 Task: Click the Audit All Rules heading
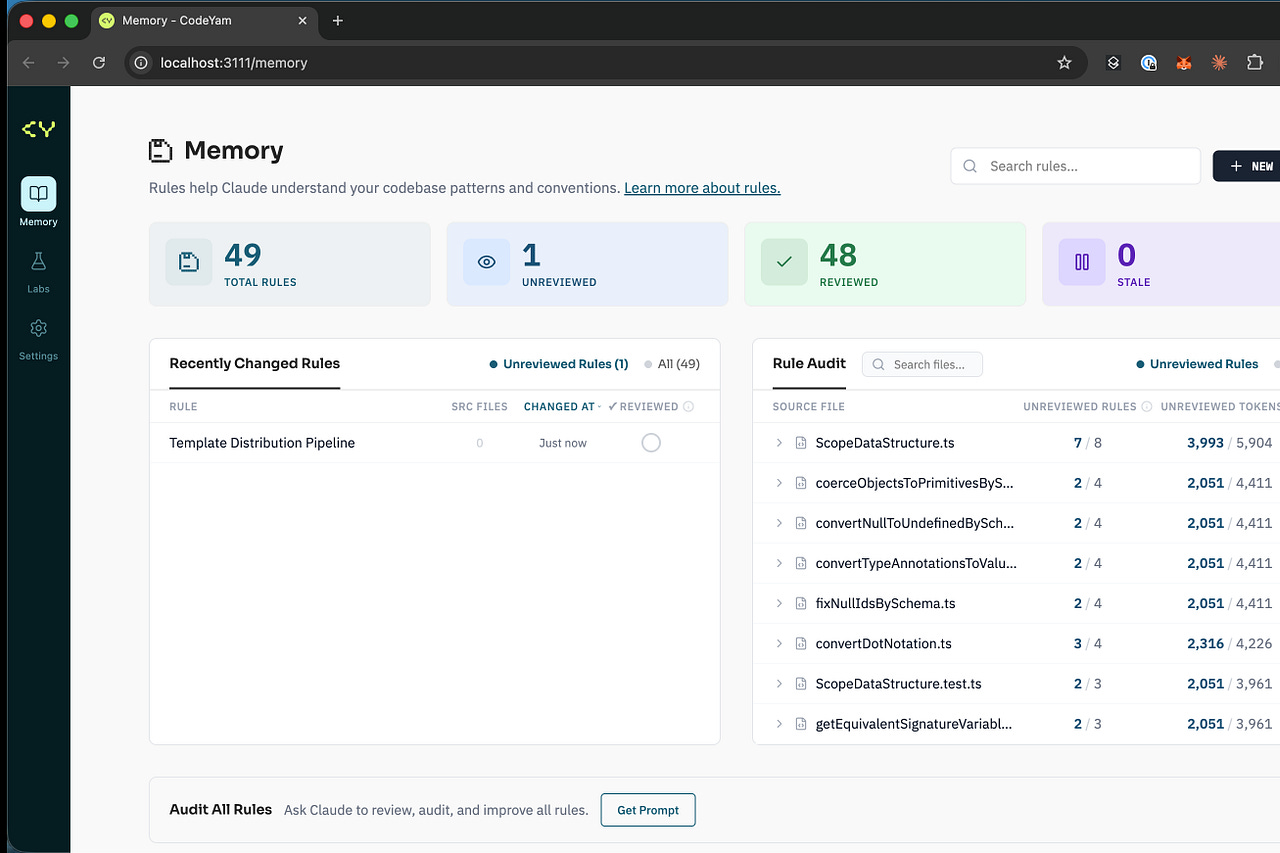[x=221, y=809]
